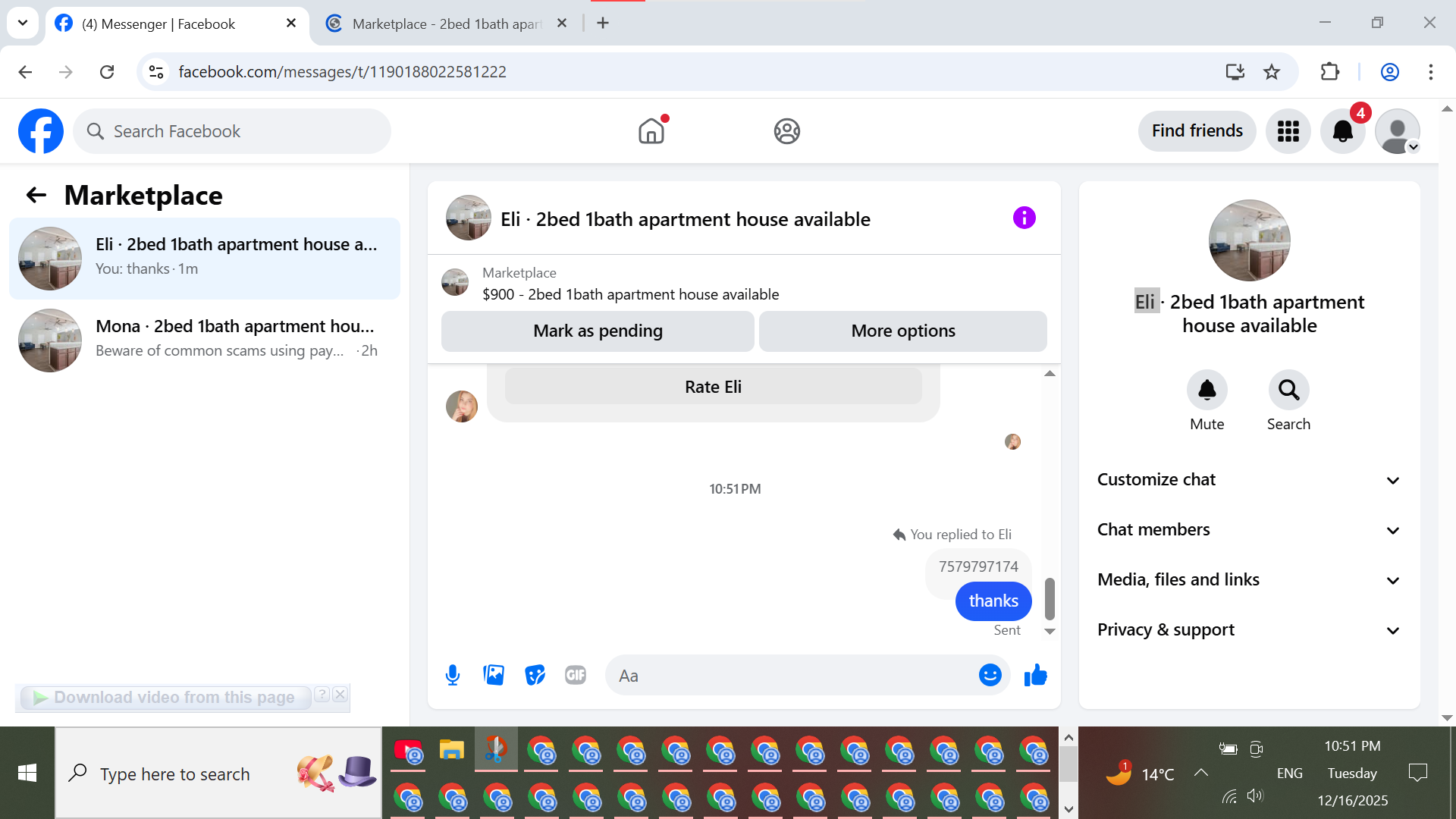This screenshot has width=1456, height=819.
Task: Open Eli apartment conversation
Action: (205, 259)
